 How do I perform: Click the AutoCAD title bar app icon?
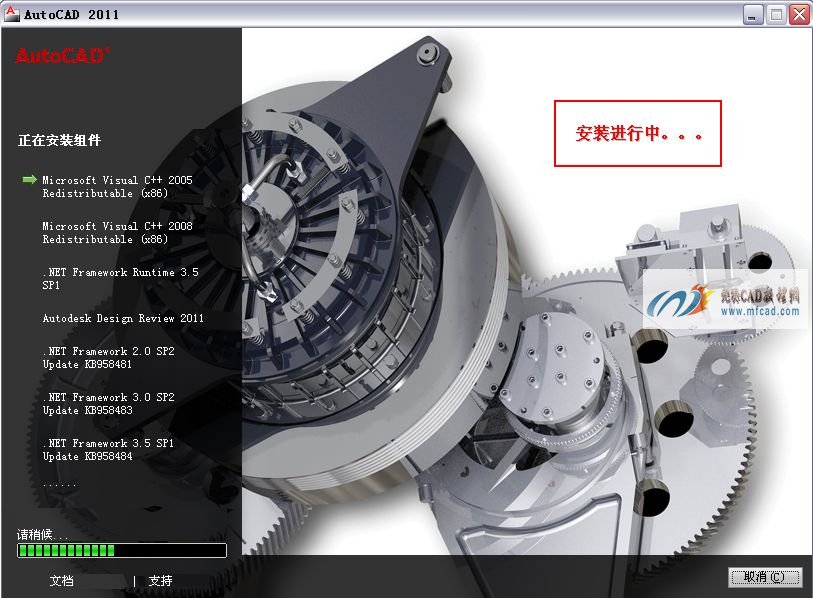click(11, 13)
